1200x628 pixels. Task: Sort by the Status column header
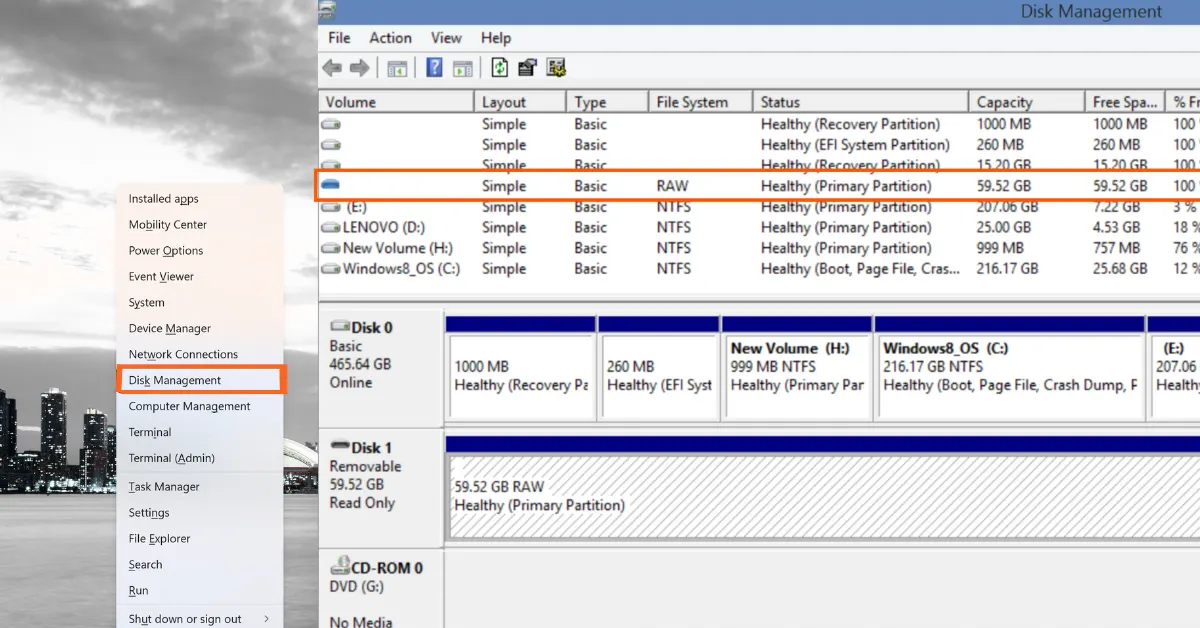point(860,102)
